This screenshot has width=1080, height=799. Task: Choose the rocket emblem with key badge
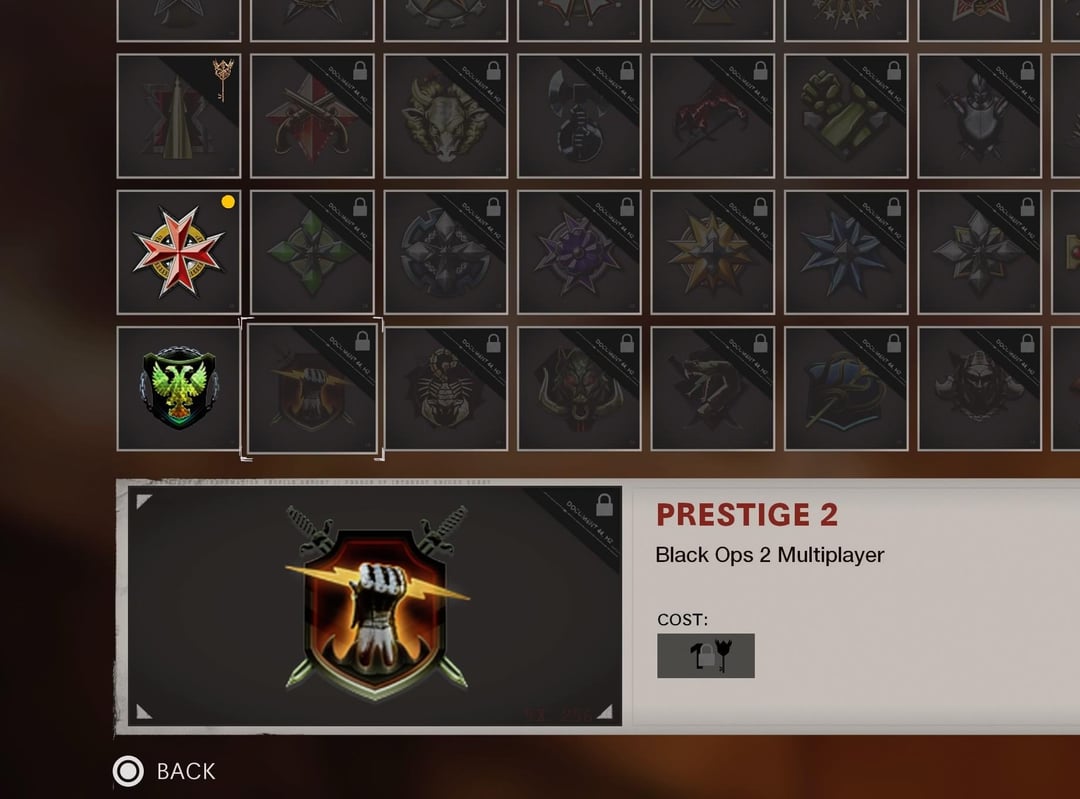pos(179,116)
